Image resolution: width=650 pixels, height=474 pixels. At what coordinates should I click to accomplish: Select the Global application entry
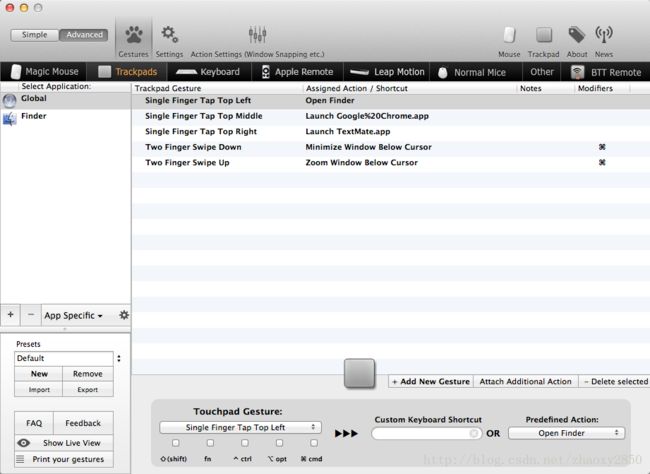tap(65, 100)
